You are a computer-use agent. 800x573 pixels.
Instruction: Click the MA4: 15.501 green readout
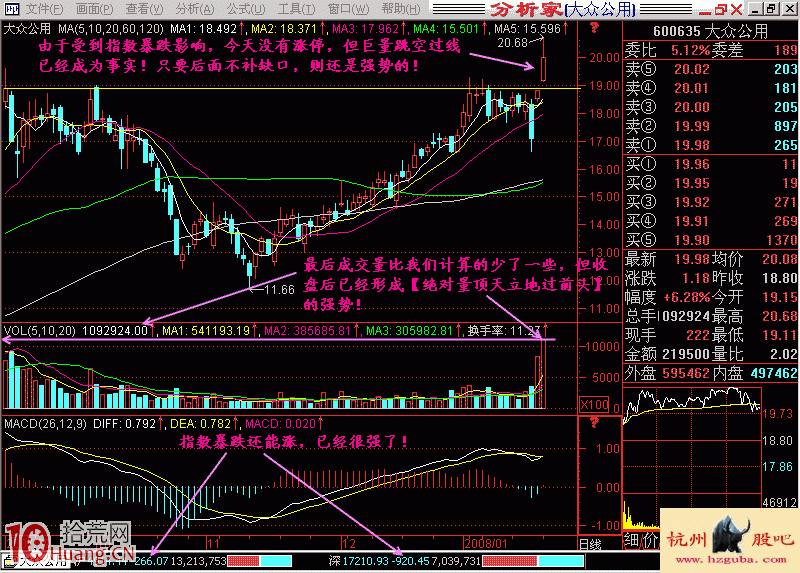(x=449, y=29)
